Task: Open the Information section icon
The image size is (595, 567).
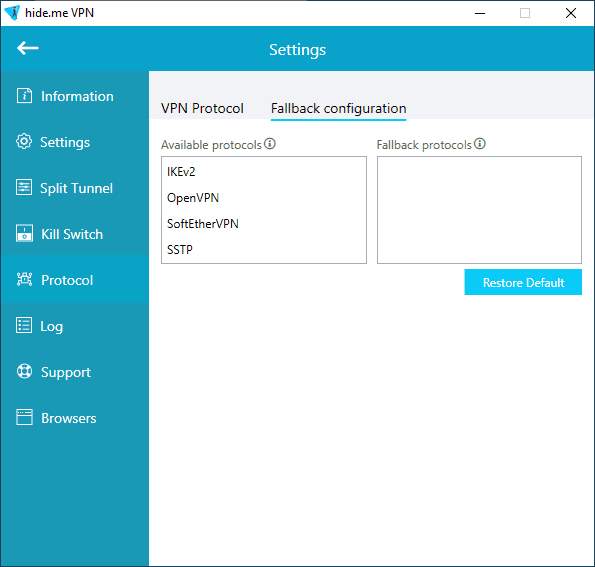Action: tap(24, 96)
